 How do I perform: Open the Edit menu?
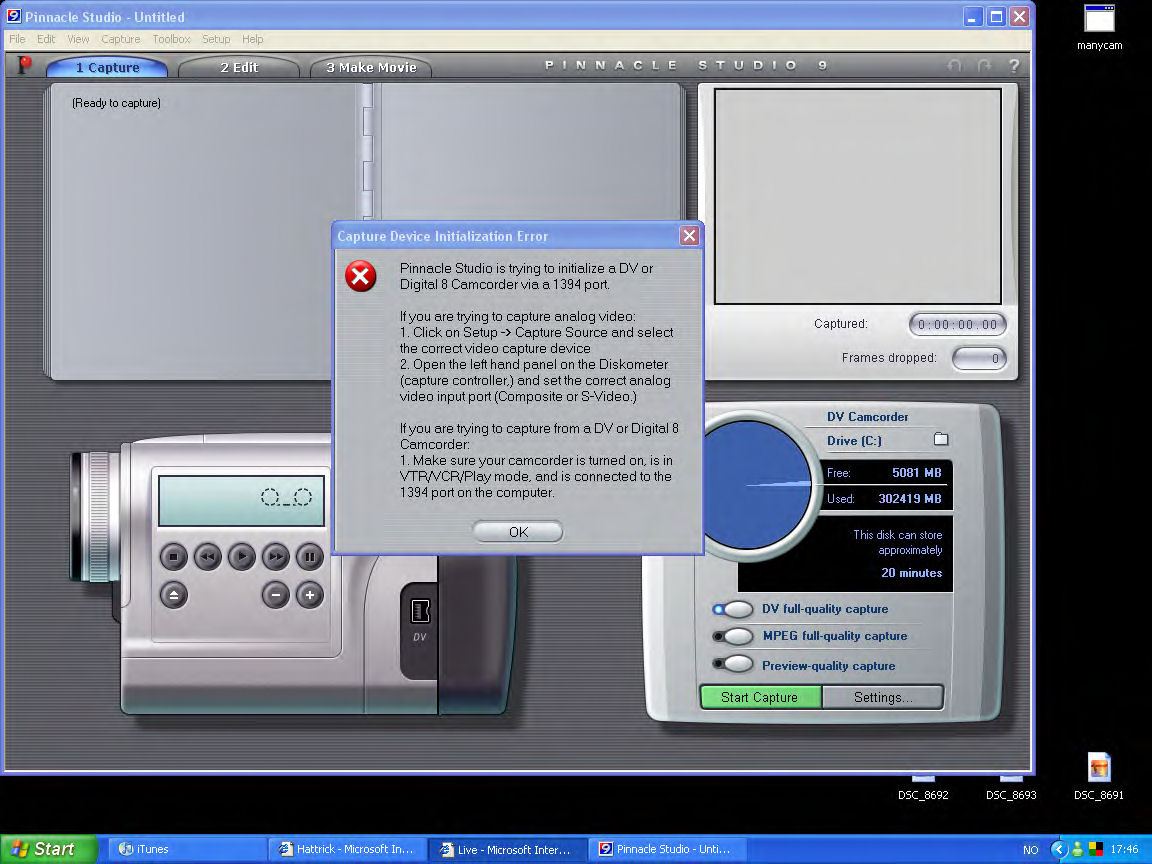click(46, 39)
